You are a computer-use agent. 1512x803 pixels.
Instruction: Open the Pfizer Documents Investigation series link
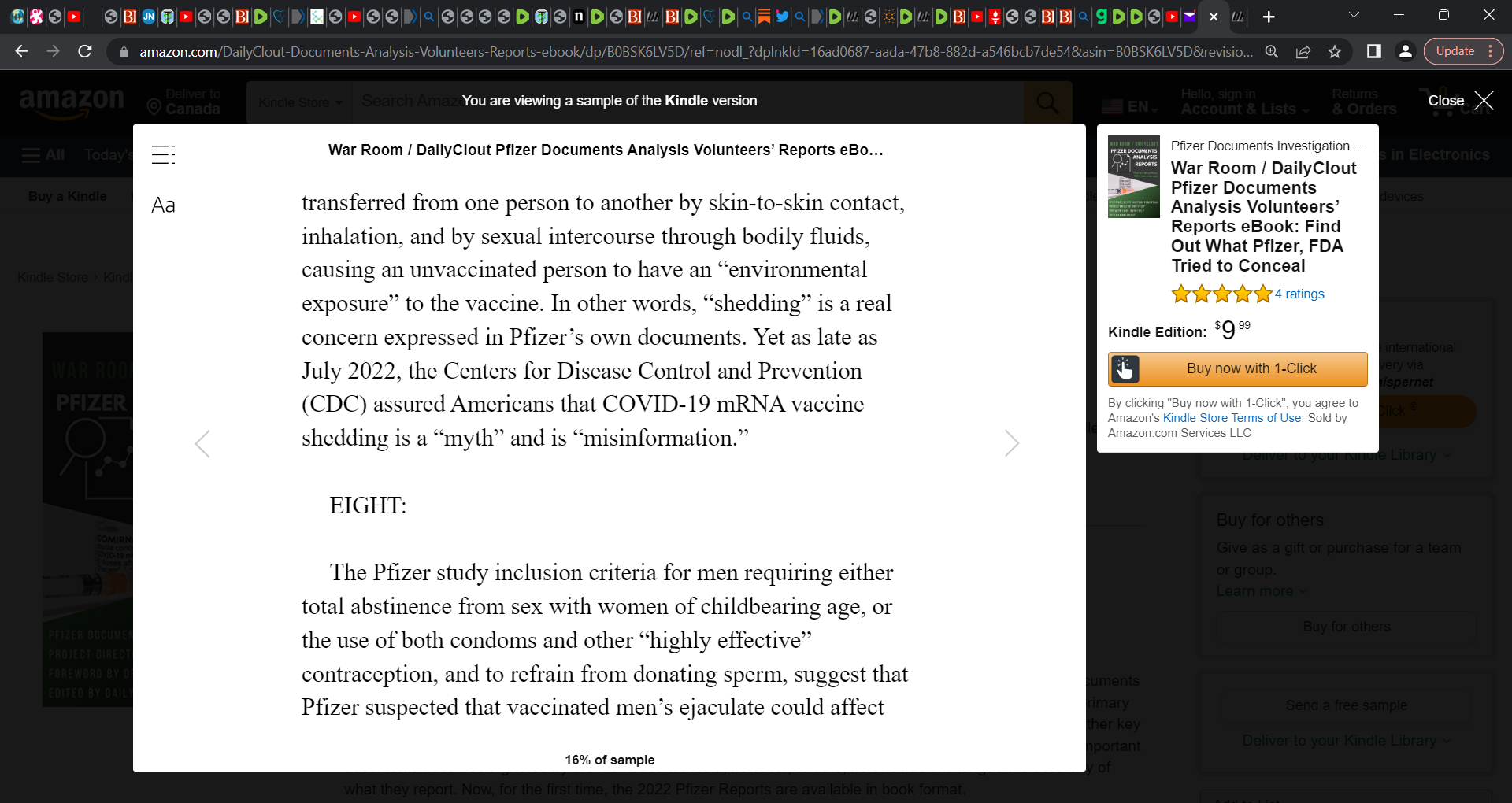(1268, 146)
